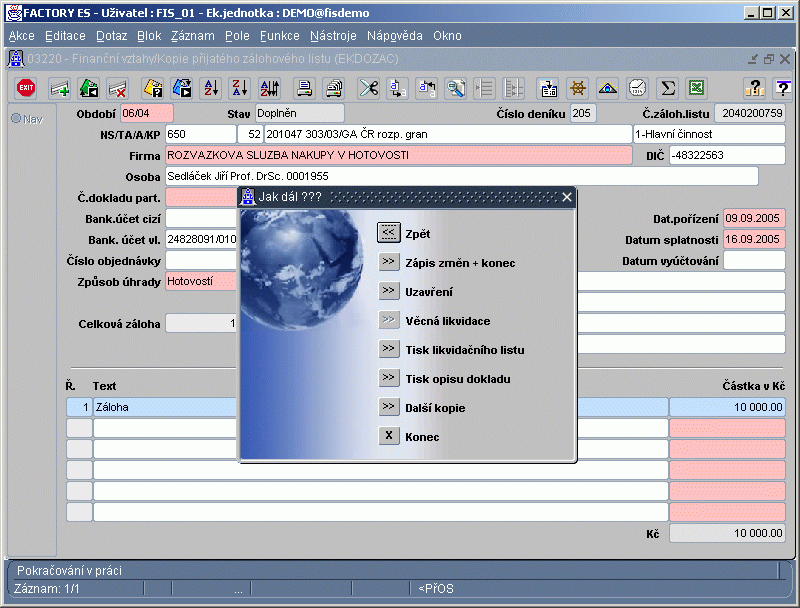Click the add new record icon

pyautogui.click(x=60, y=88)
